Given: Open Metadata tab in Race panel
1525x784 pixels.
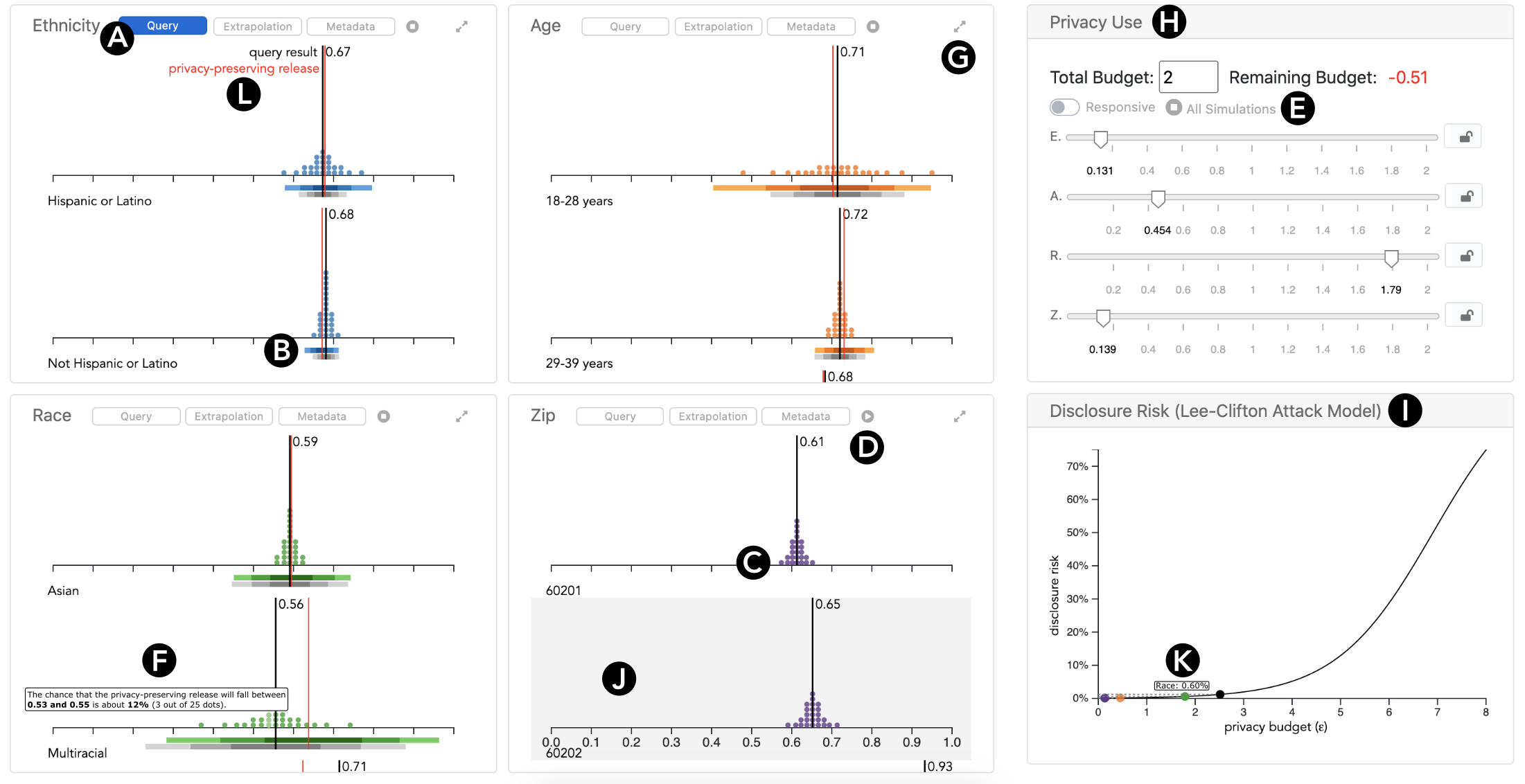Looking at the screenshot, I should 322,416.
